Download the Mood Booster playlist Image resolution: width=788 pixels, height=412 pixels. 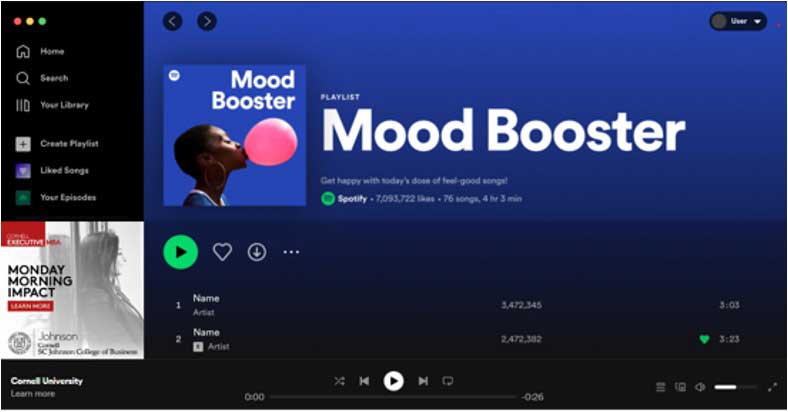point(257,252)
